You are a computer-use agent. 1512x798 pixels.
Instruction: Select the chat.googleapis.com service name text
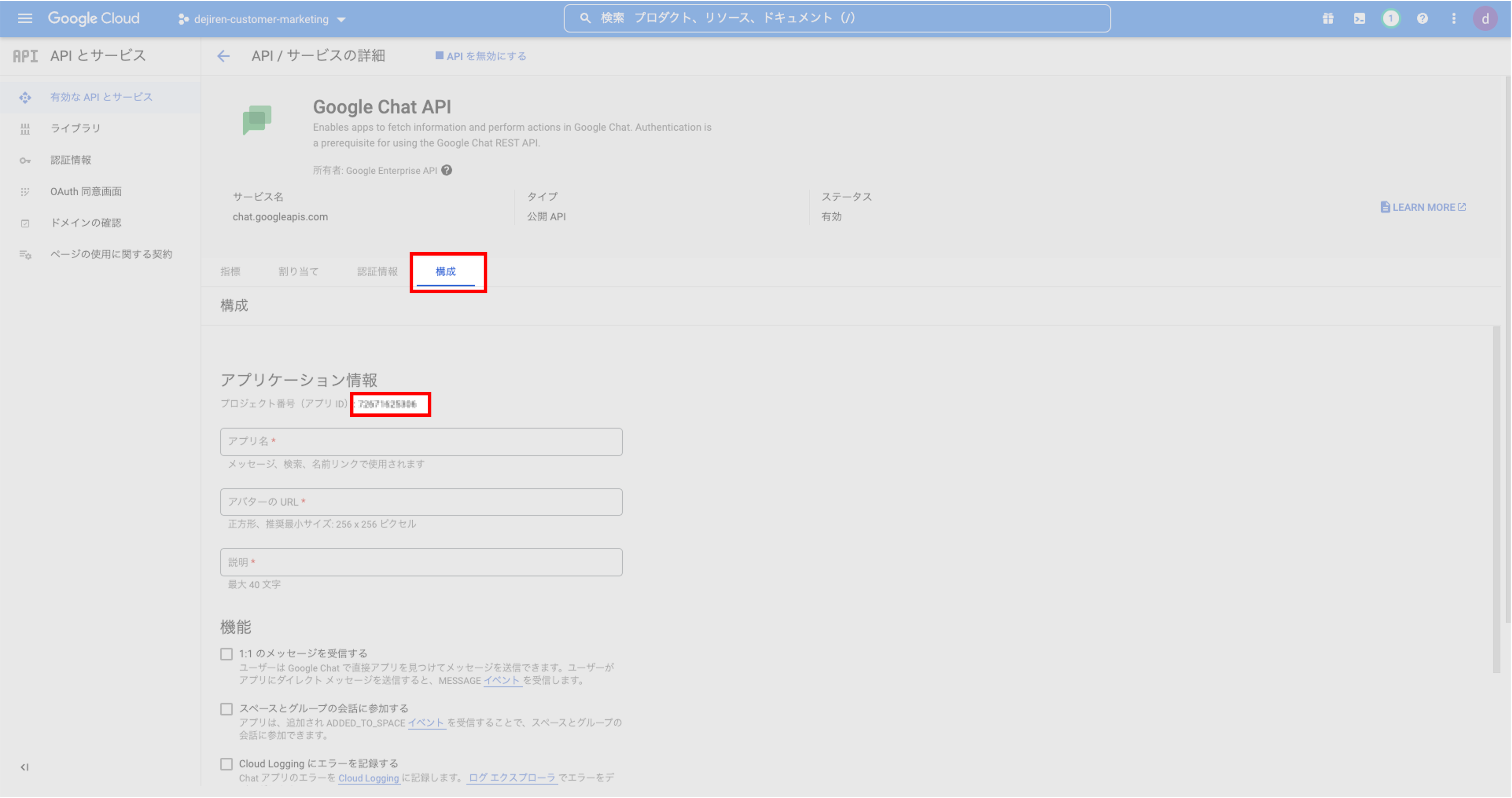[x=280, y=217]
